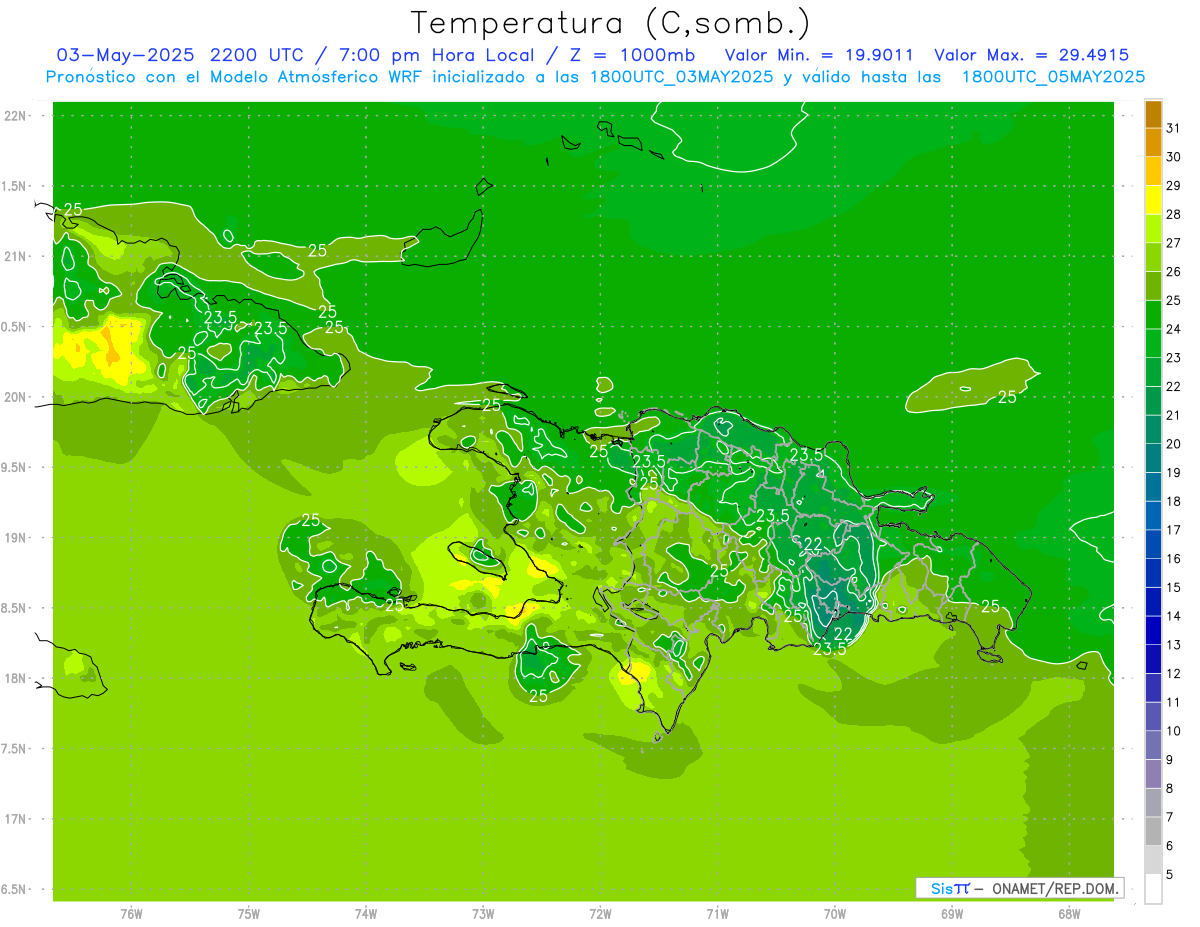Click the latitude axis label '19N'
Image resolution: width=1200 pixels, height=927 pixels.
point(16,537)
